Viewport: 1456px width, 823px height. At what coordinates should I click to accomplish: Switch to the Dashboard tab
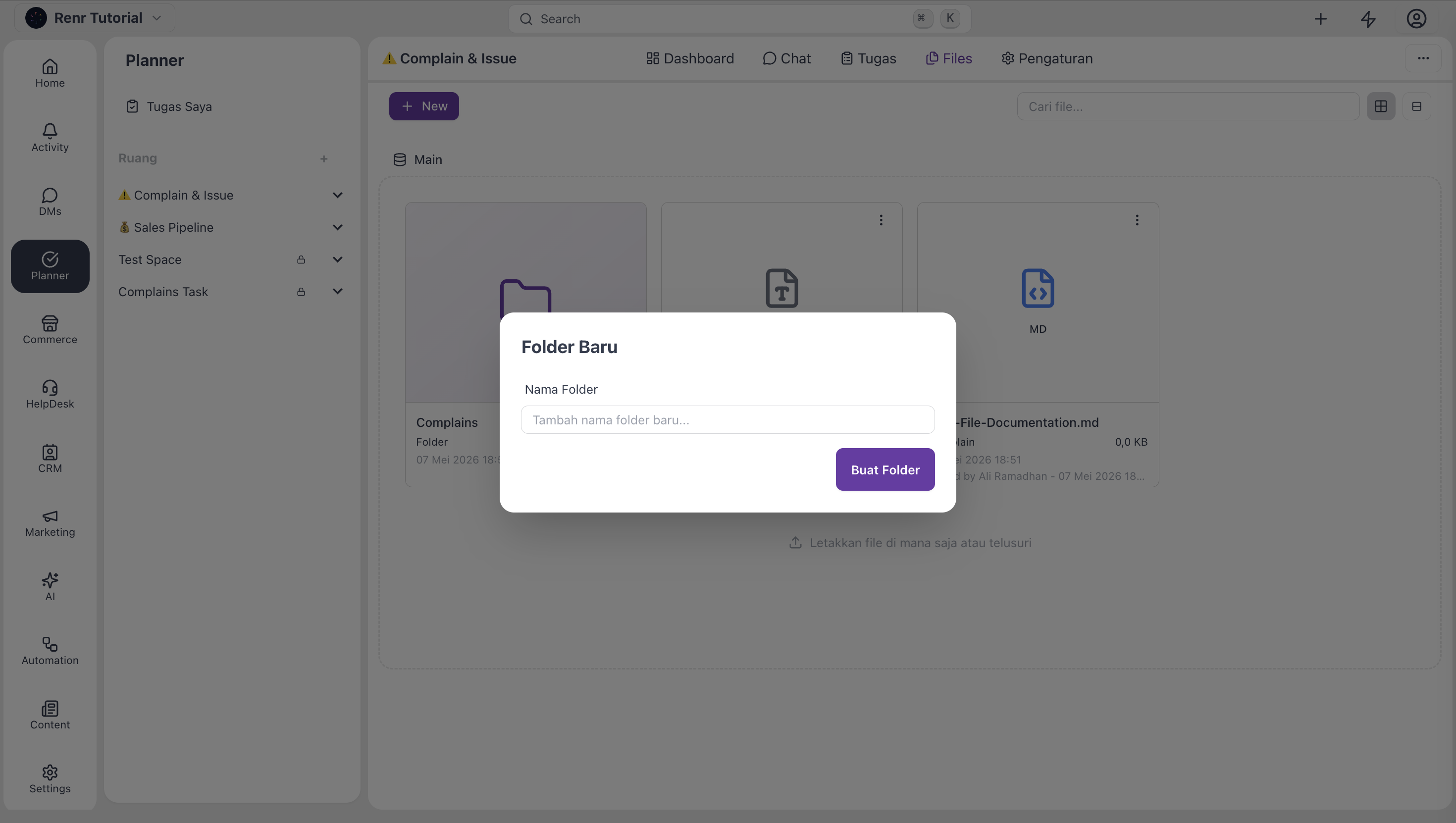(x=690, y=58)
